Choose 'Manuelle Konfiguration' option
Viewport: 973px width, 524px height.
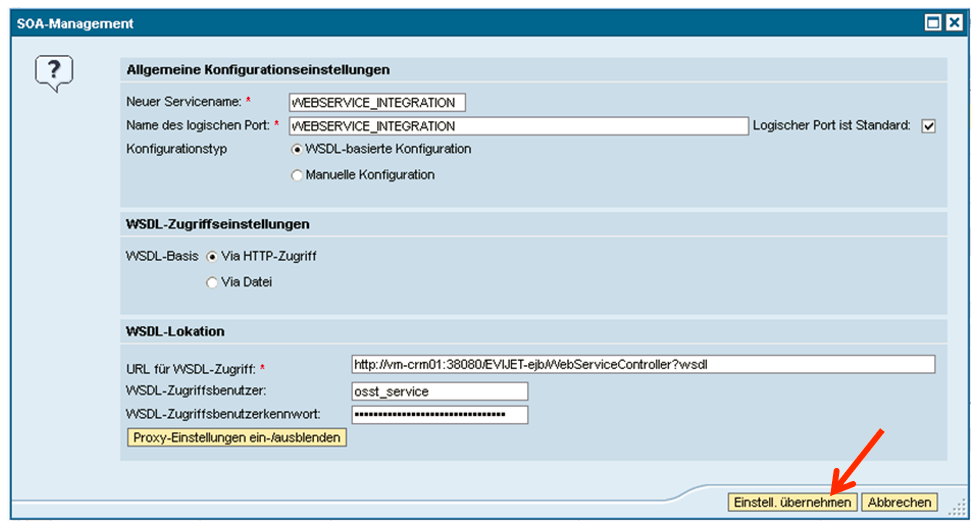click(x=296, y=175)
